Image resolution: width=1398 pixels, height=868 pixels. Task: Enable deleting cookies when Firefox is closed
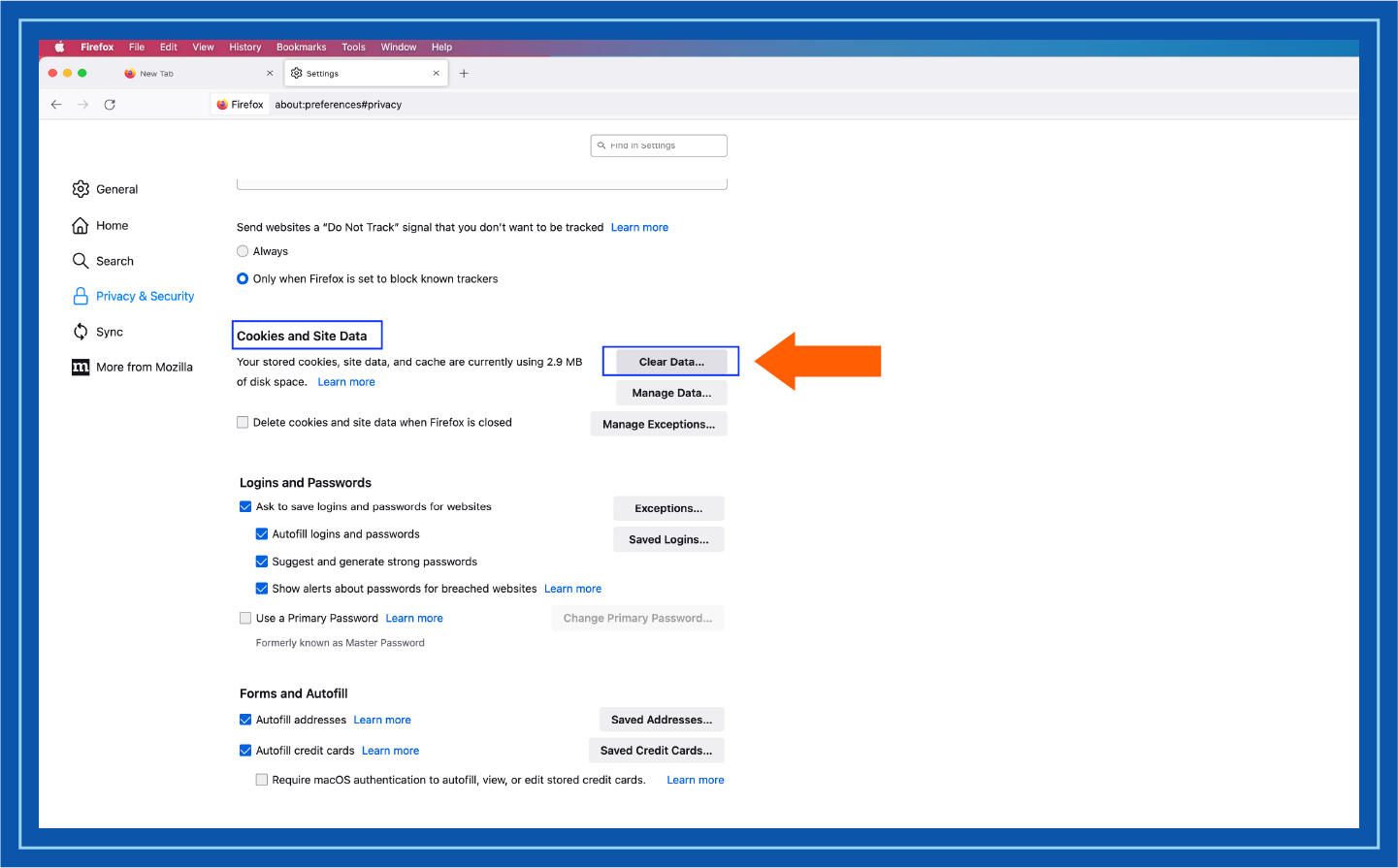pos(243,422)
